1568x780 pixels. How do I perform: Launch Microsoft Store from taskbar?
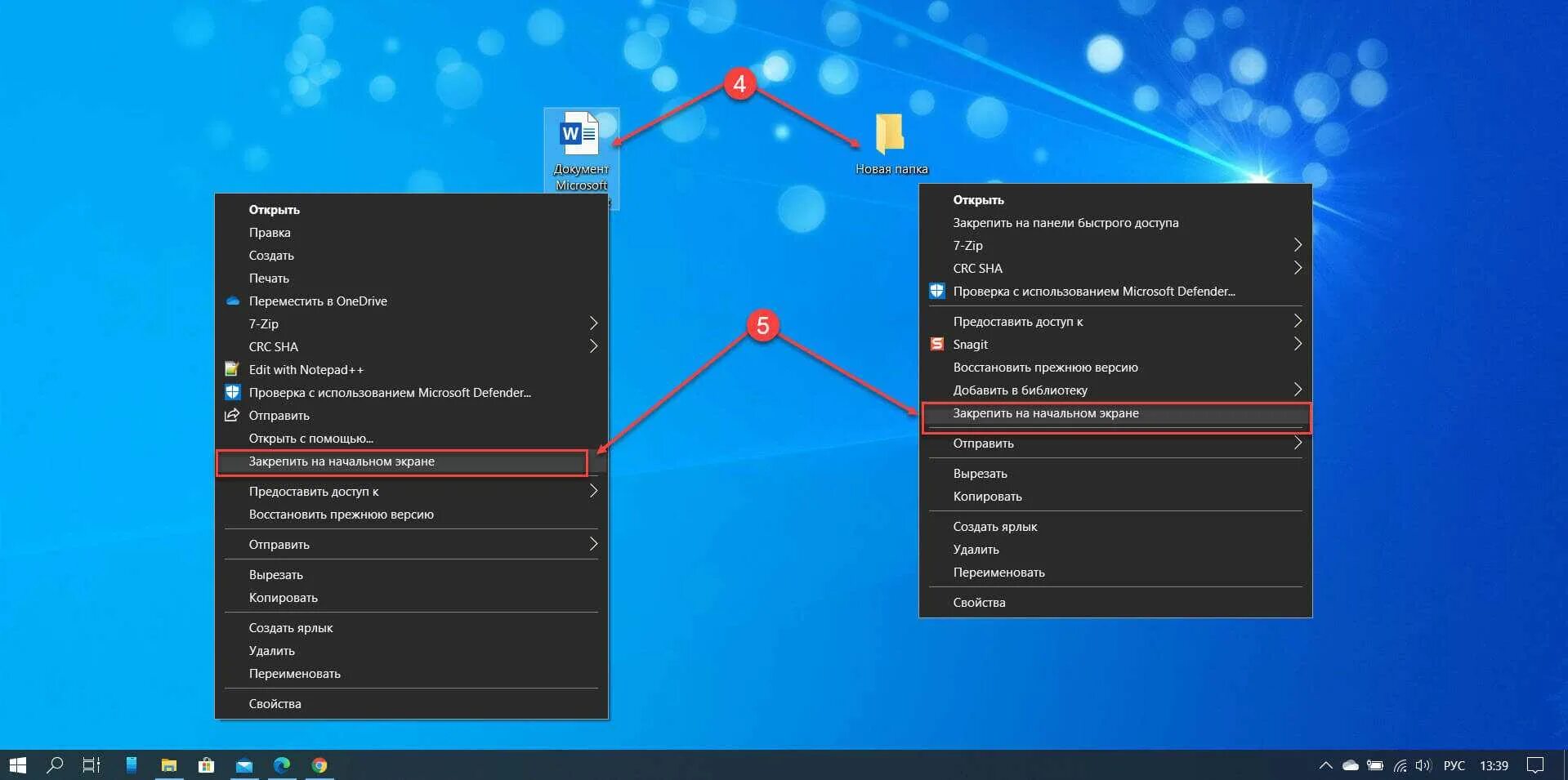pos(207,765)
